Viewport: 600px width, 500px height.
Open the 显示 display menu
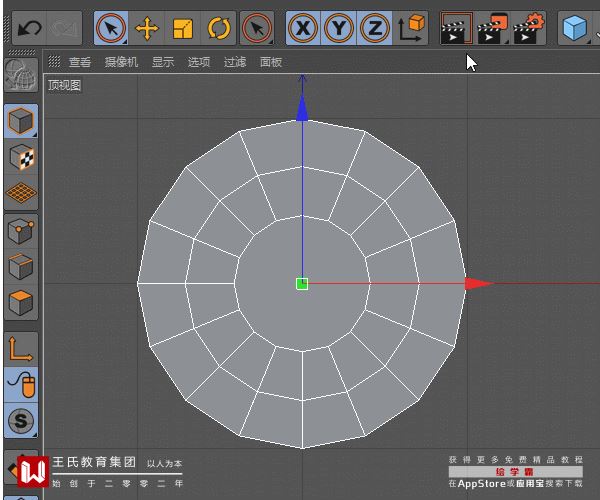click(x=163, y=62)
